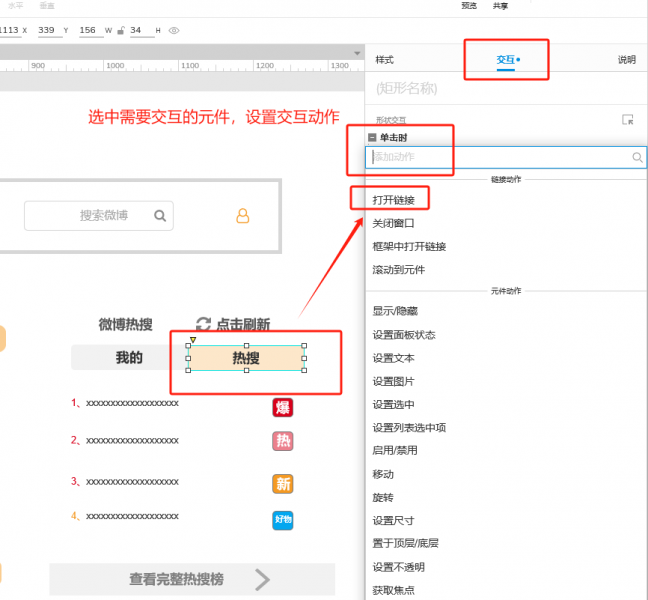Select 框架中打开链接 action
648x600 pixels.
(409, 246)
